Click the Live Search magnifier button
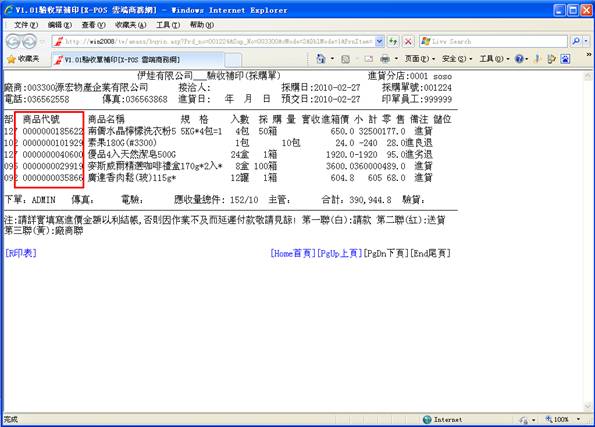The image size is (595, 427). [x=576, y=41]
